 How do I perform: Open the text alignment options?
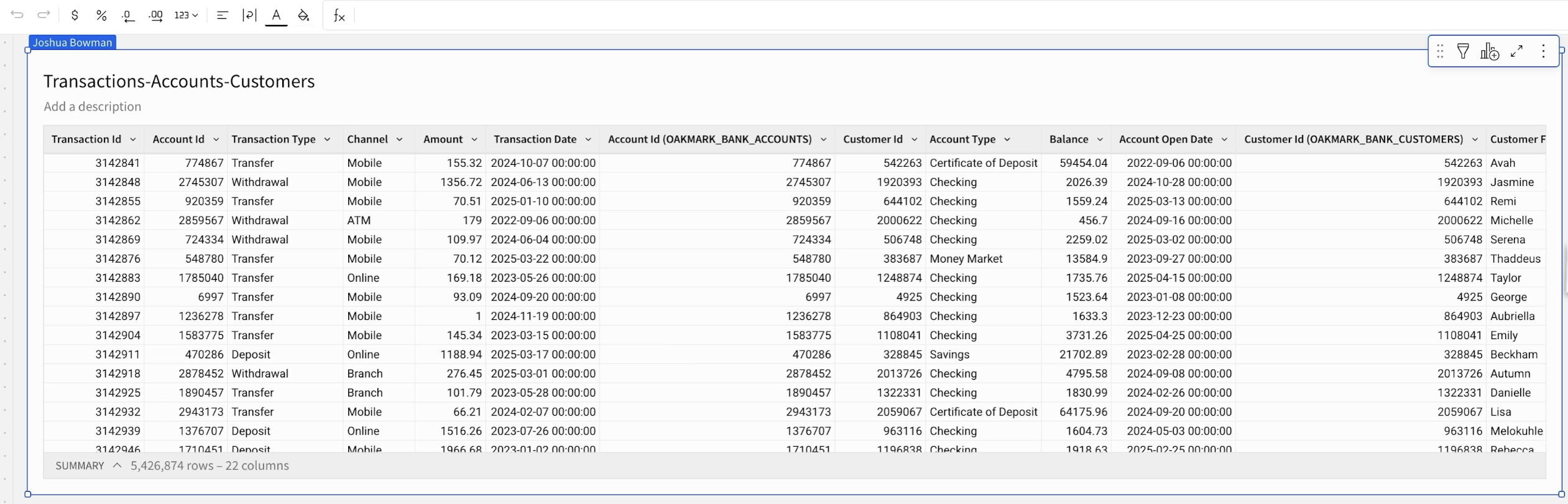coord(222,16)
